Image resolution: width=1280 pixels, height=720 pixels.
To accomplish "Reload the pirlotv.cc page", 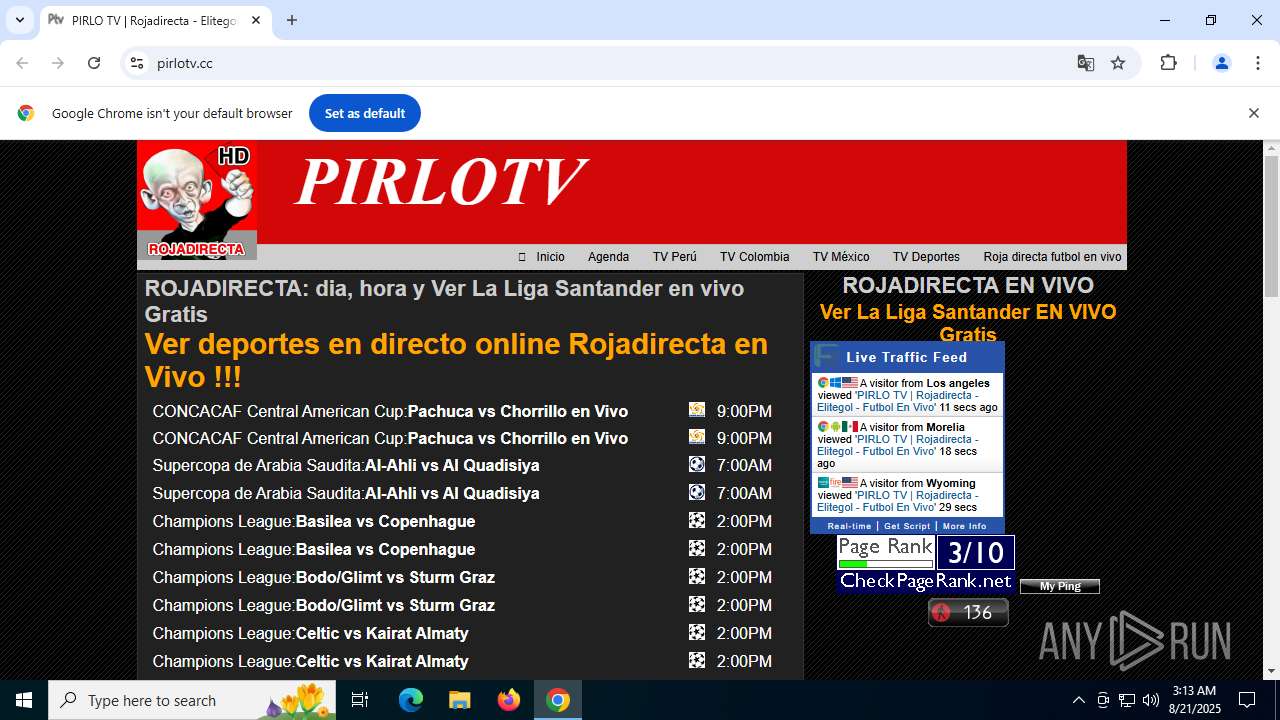I will 94,63.
